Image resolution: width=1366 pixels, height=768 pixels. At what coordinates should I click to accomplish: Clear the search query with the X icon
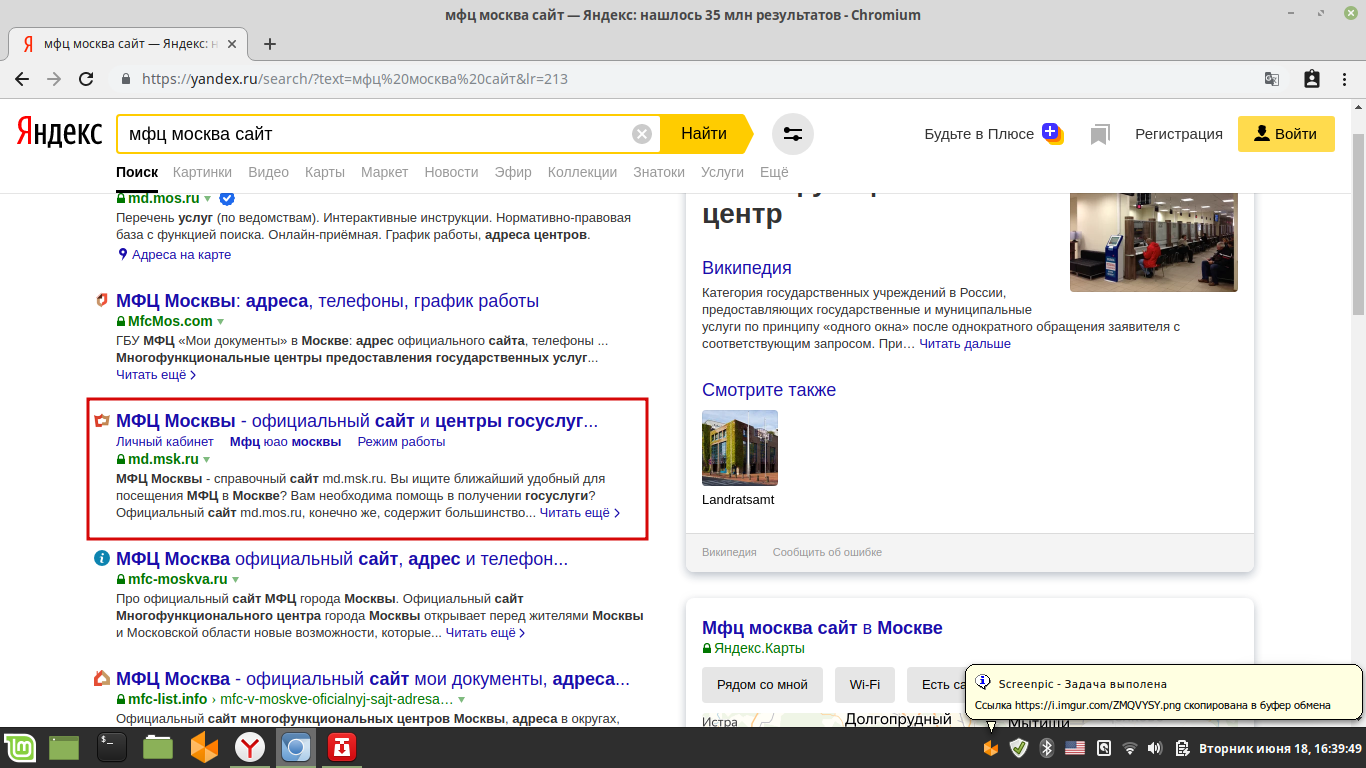(642, 134)
